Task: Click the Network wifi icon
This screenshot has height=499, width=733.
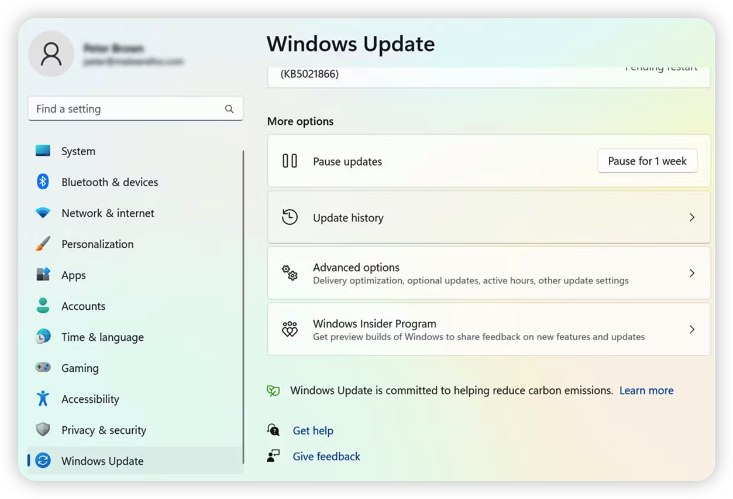Action: 43,213
